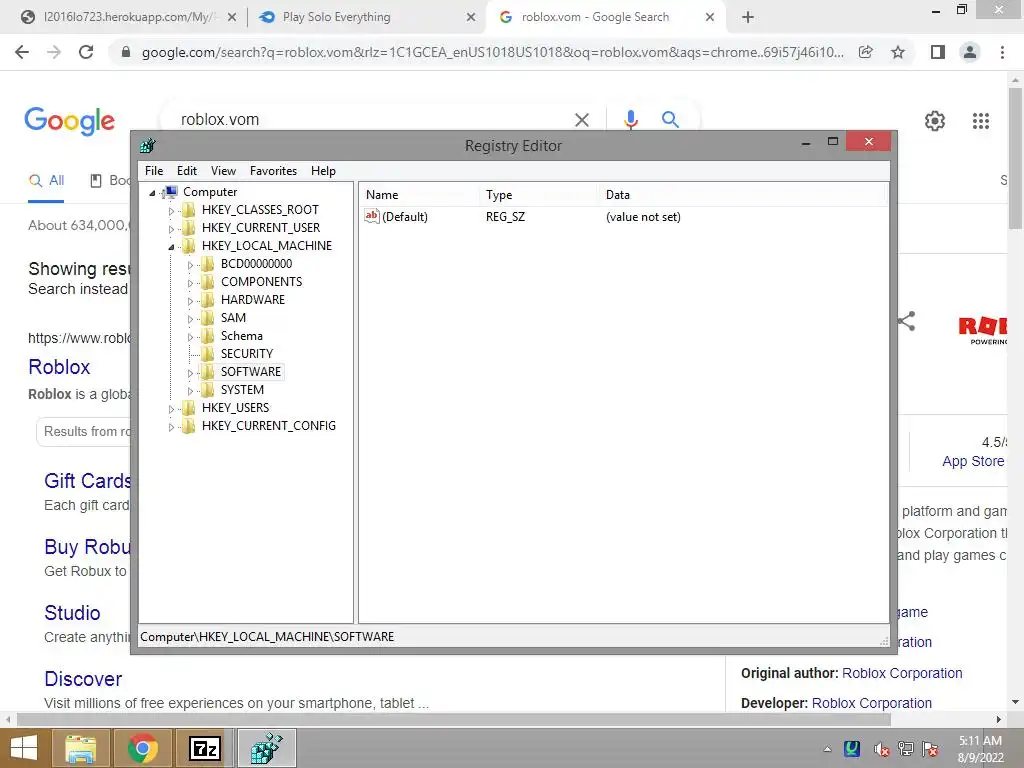Screen dimensions: 1024x768
Task: Expand the COMPONENTS key
Action: coord(190,283)
